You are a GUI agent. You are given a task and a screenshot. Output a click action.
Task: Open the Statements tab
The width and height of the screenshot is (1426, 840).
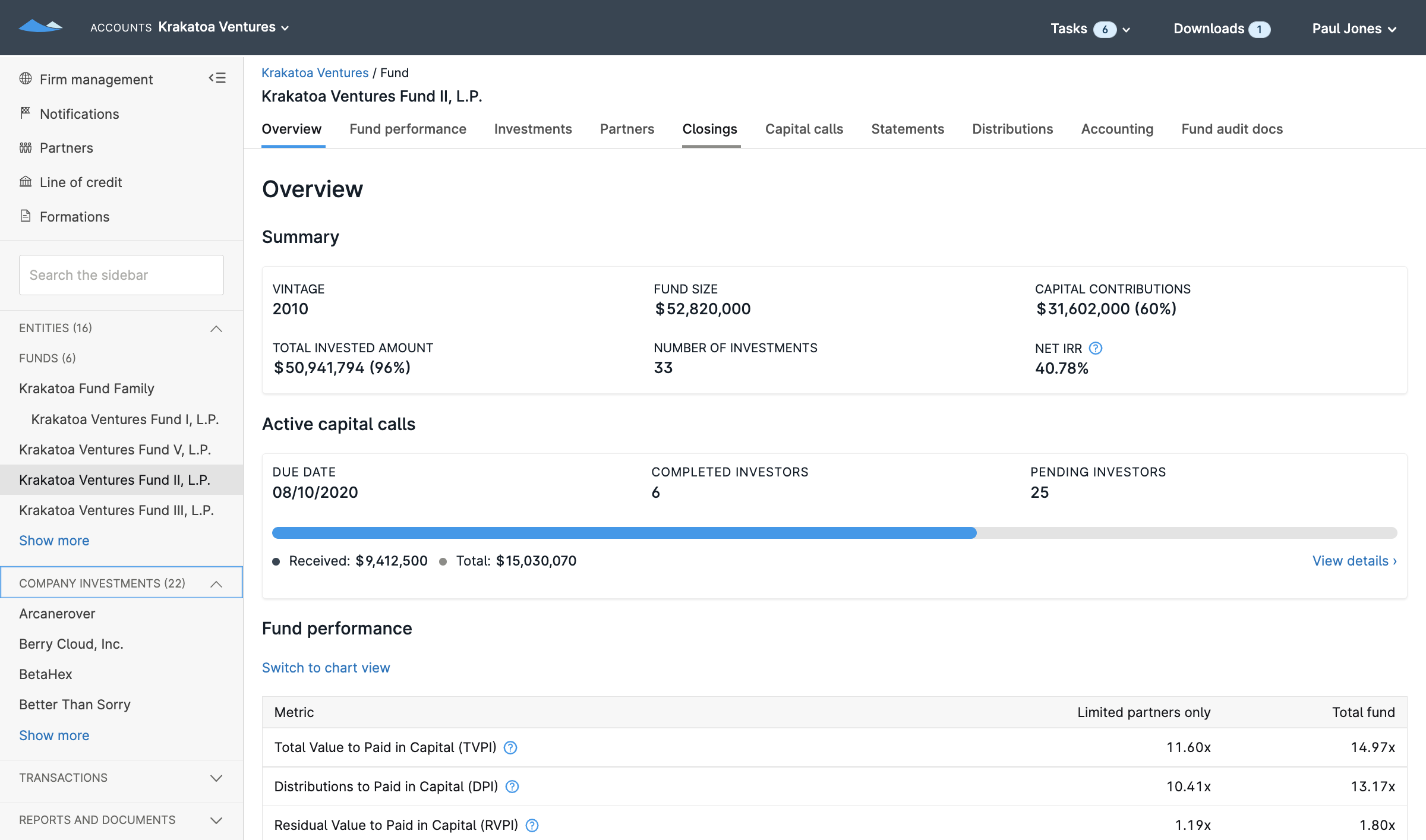pos(907,129)
